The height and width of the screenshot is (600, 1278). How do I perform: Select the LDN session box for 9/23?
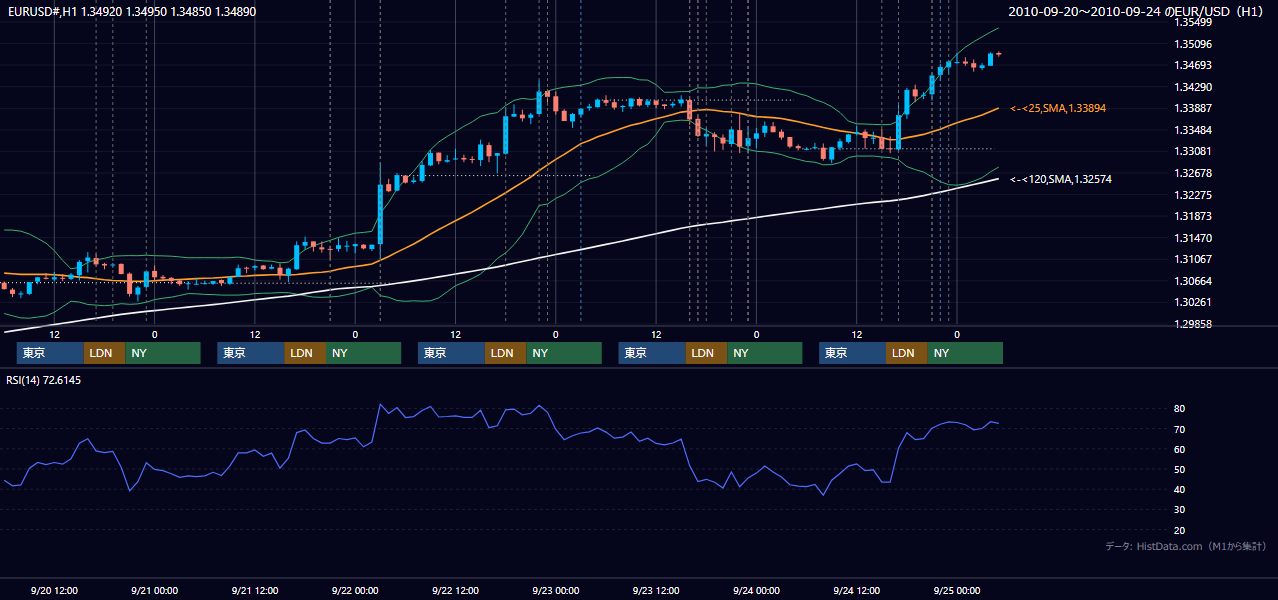tap(706, 353)
